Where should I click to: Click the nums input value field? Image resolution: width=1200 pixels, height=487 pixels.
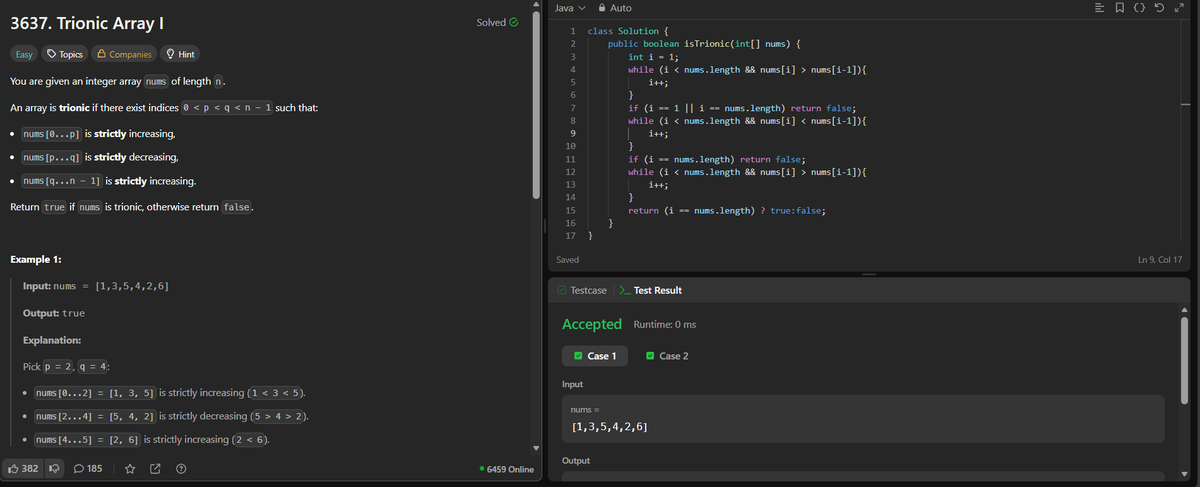(863, 418)
